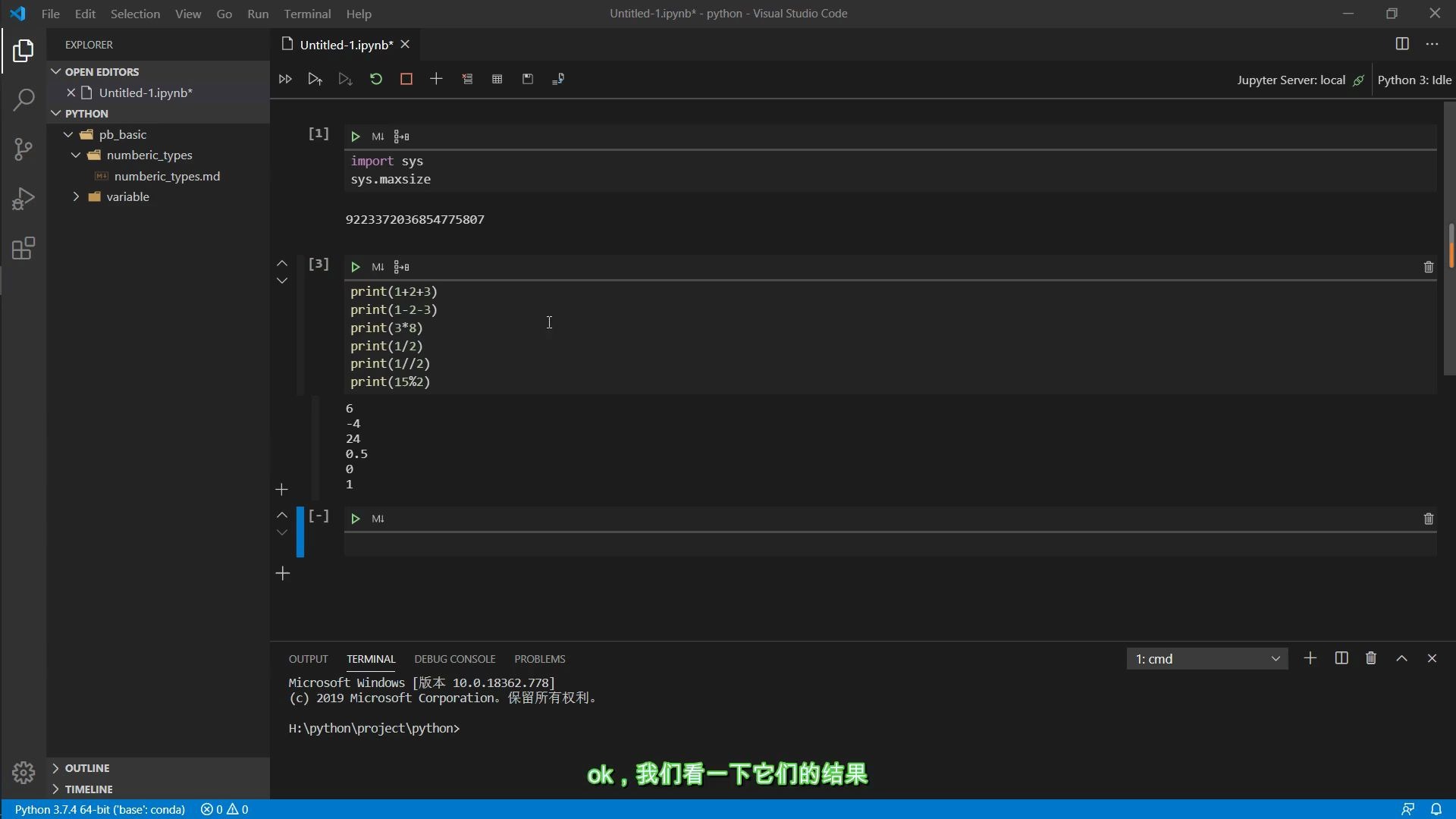Switch to the PROBLEMS tab
The width and height of the screenshot is (1456, 819).
click(x=539, y=659)
